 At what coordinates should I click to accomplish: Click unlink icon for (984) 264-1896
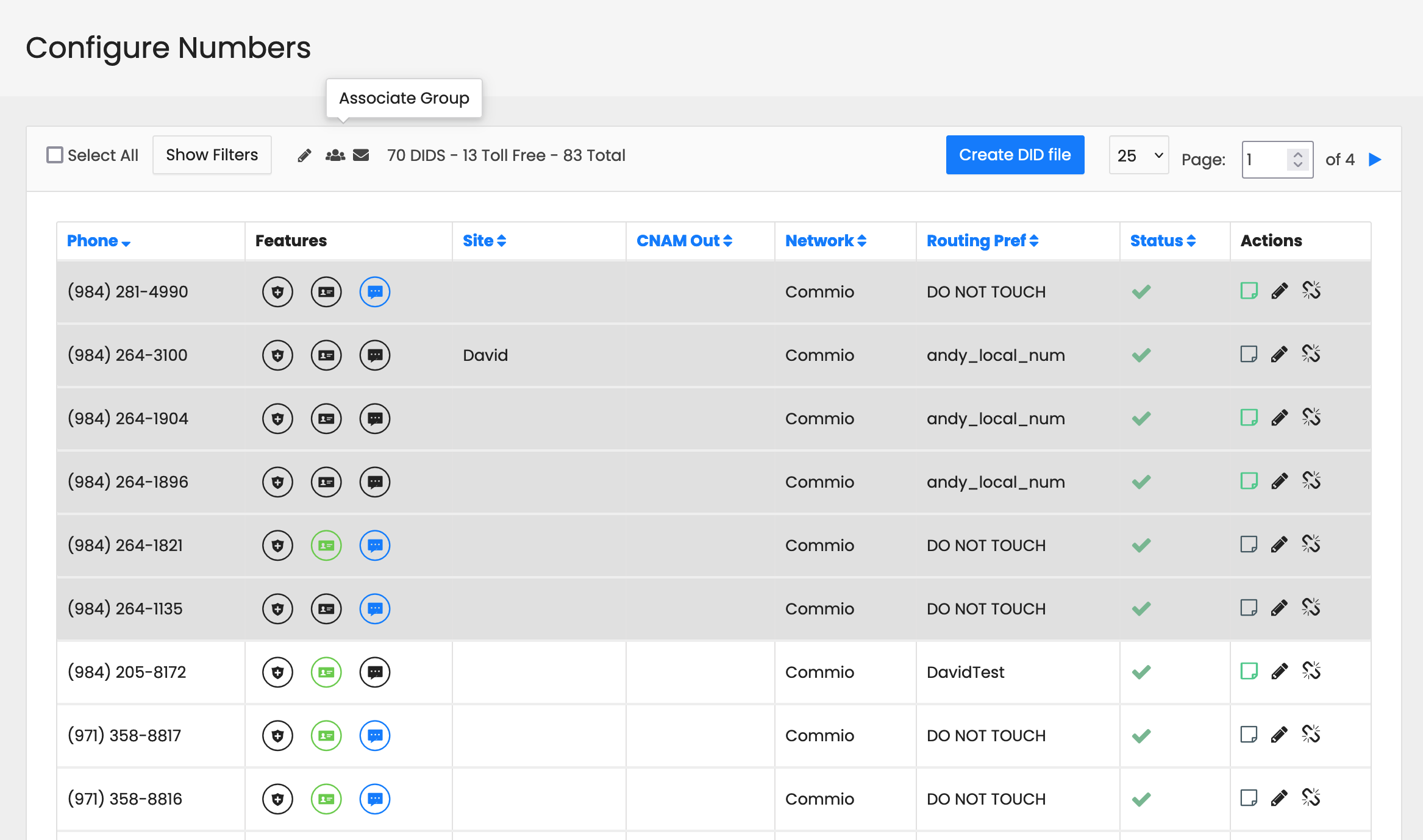tap(1311, 480)
